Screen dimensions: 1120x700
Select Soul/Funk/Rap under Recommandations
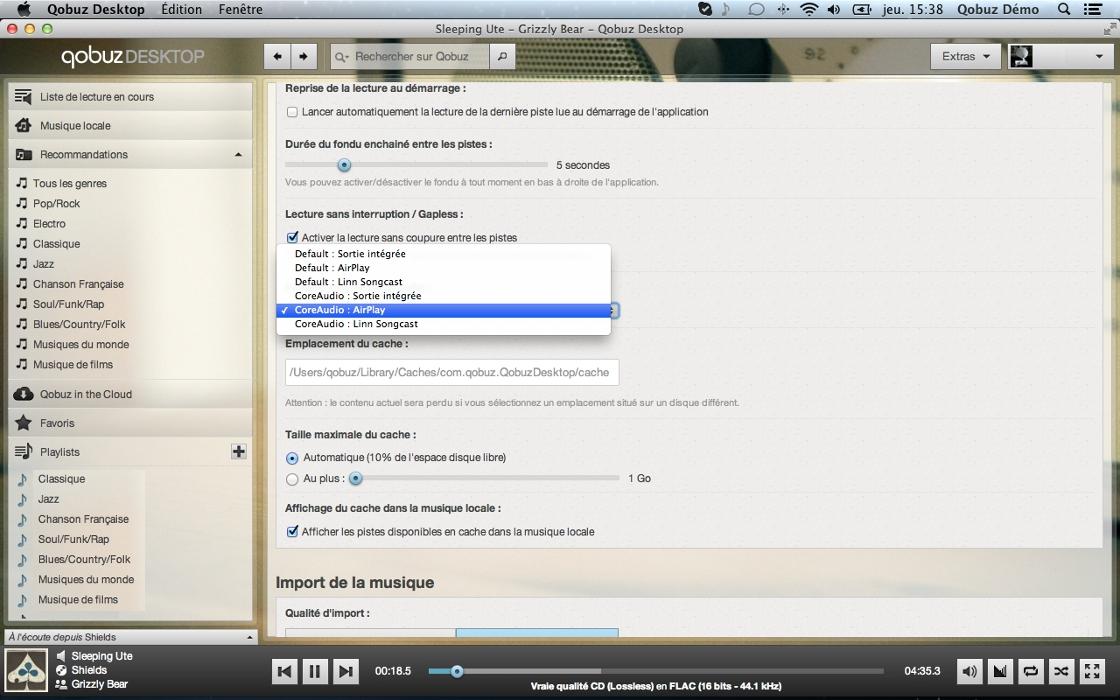coord(68,304)
